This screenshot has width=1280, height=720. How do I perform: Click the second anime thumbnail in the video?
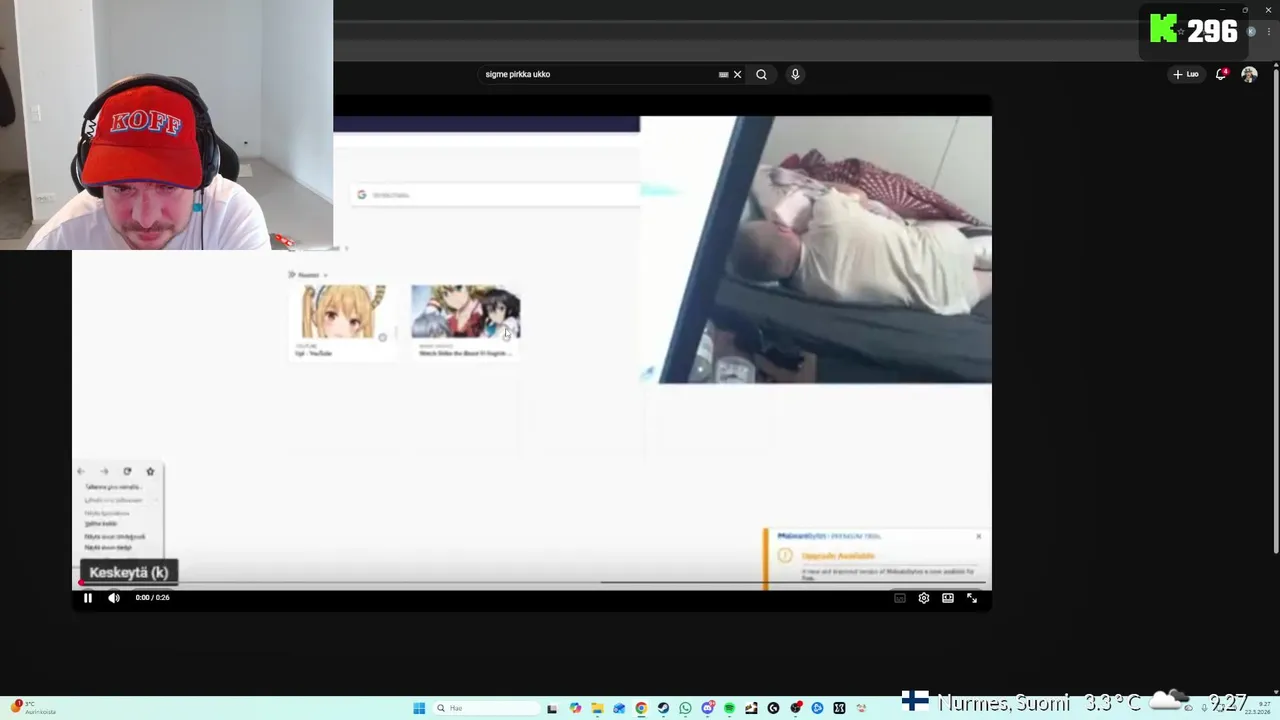[x=465, y=312]
